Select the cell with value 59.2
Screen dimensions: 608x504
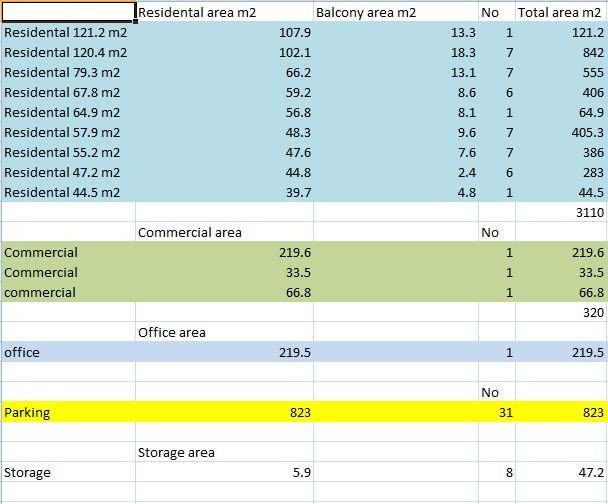tap(225, 93)
